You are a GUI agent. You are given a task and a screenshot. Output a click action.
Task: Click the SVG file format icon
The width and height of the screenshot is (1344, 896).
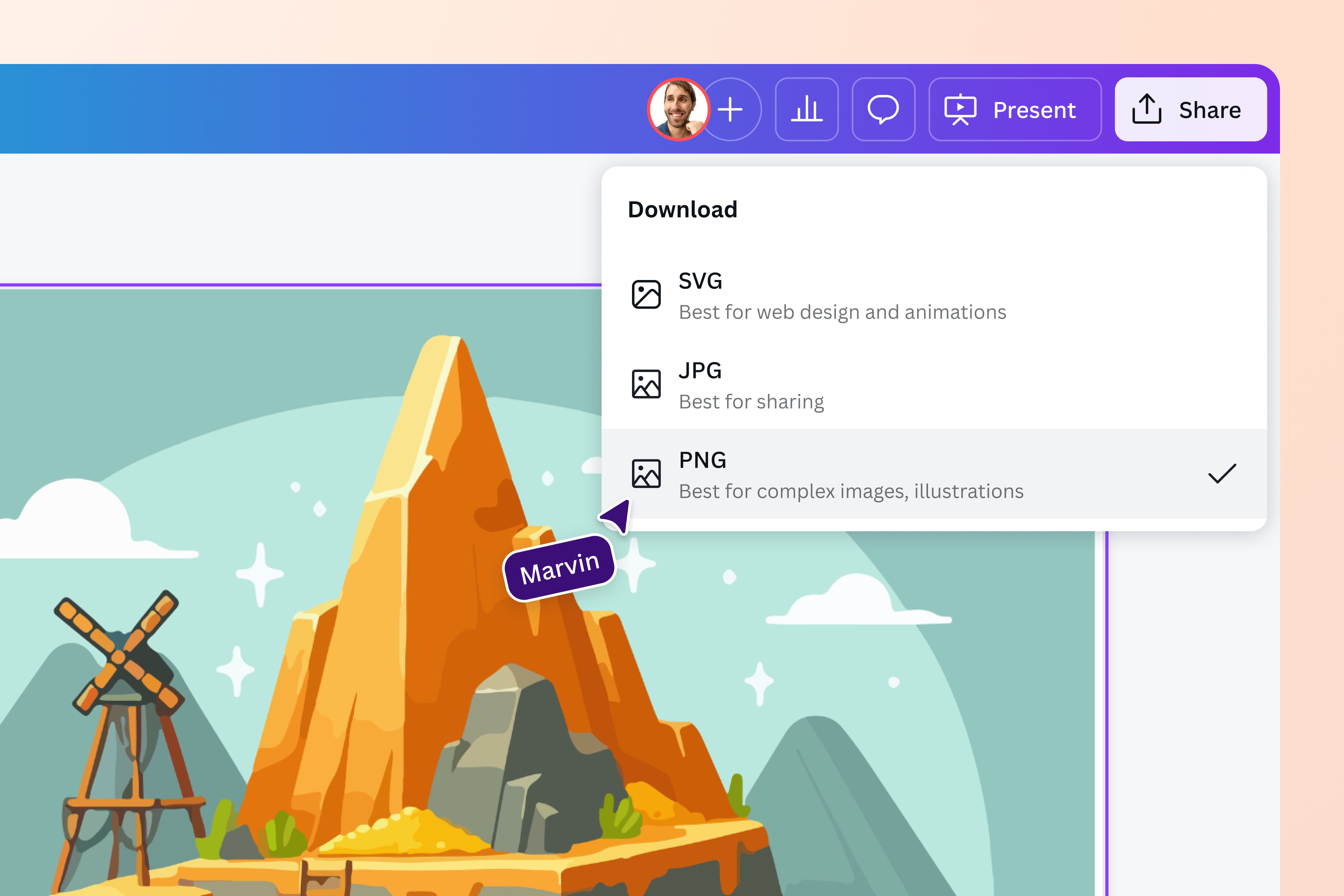coord(646,294)
